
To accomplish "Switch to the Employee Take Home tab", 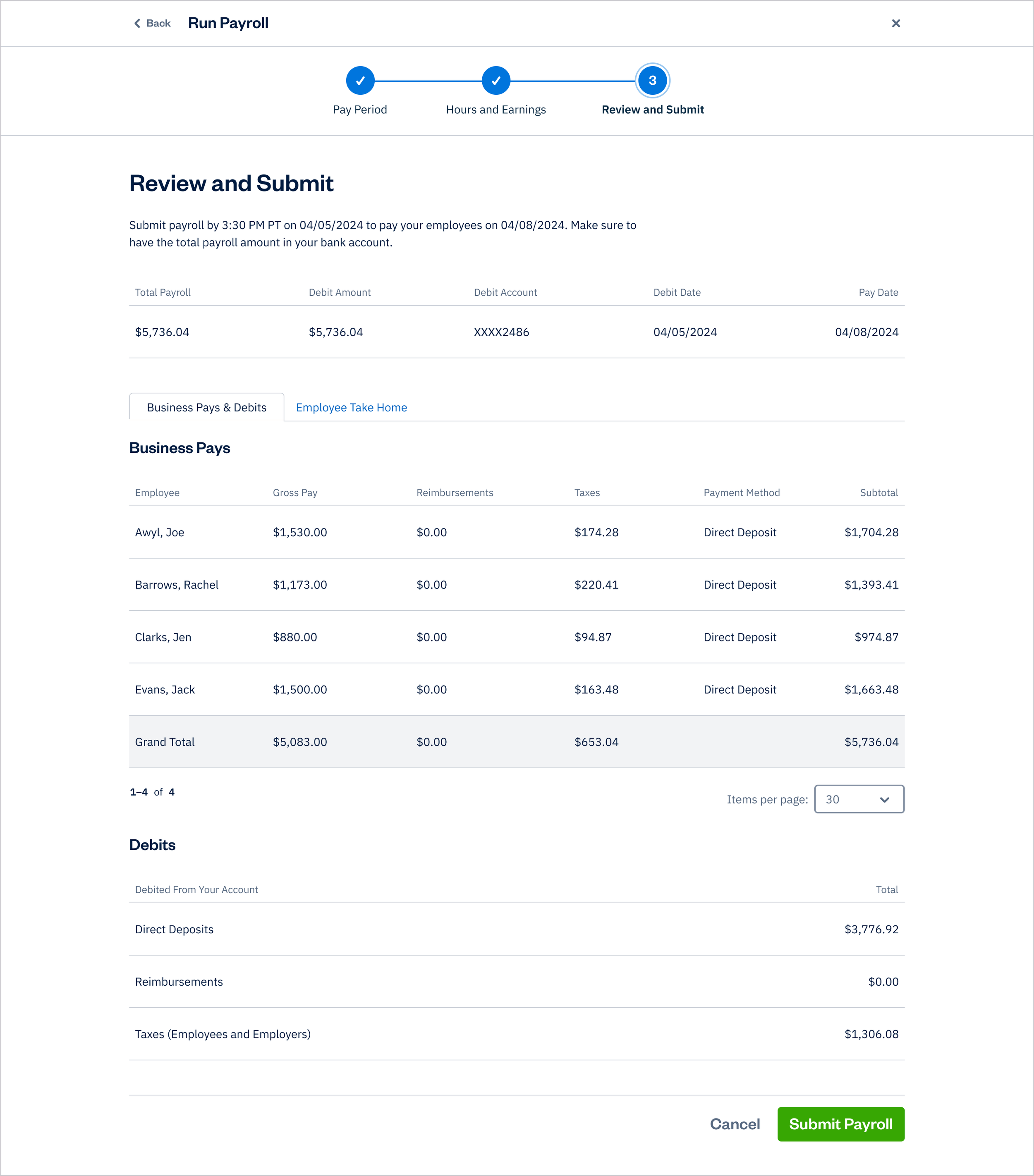I will pos(351,407).
